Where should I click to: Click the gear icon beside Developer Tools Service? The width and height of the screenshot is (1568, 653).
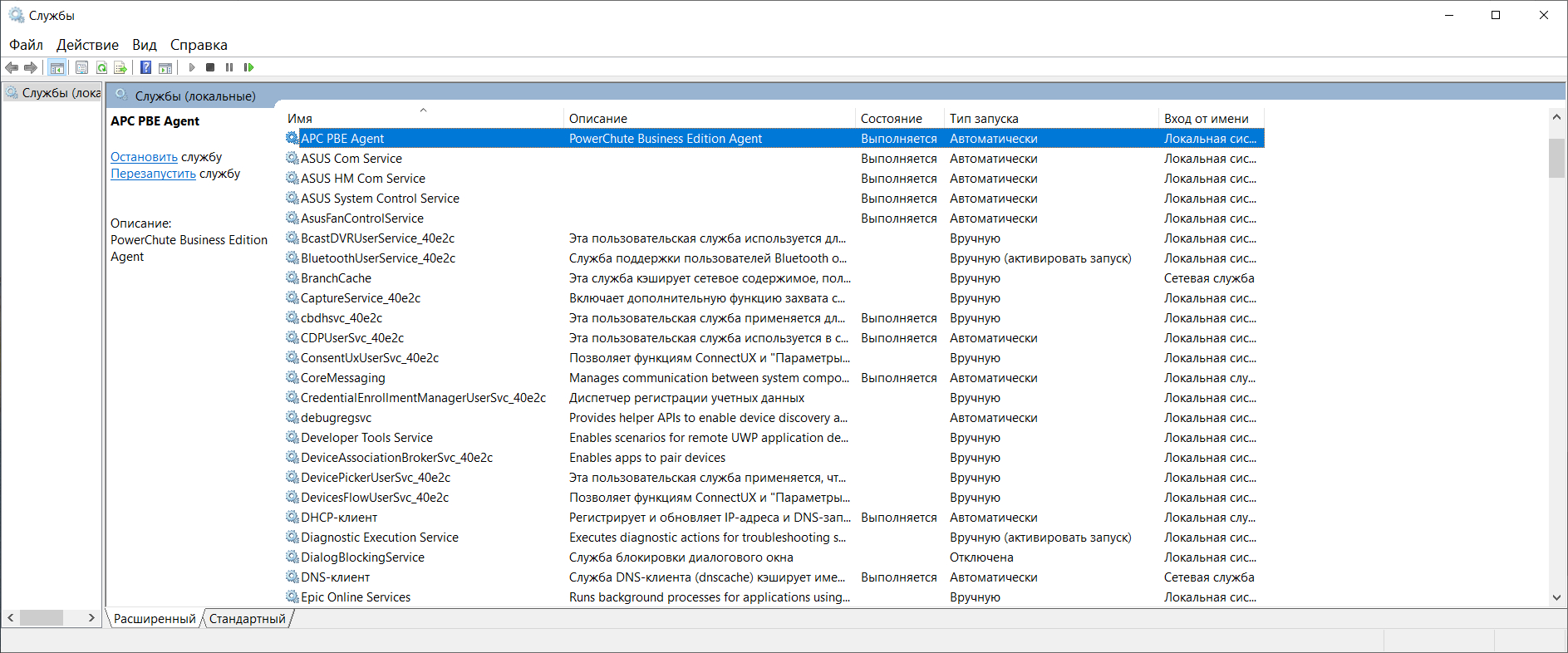tap(292, 437)
